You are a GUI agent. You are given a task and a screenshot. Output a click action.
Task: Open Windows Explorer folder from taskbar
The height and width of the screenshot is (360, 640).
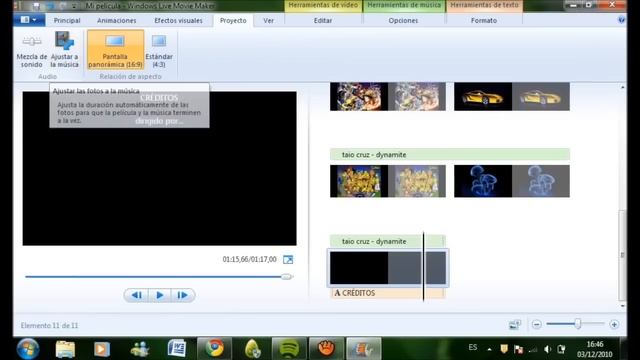65,349
